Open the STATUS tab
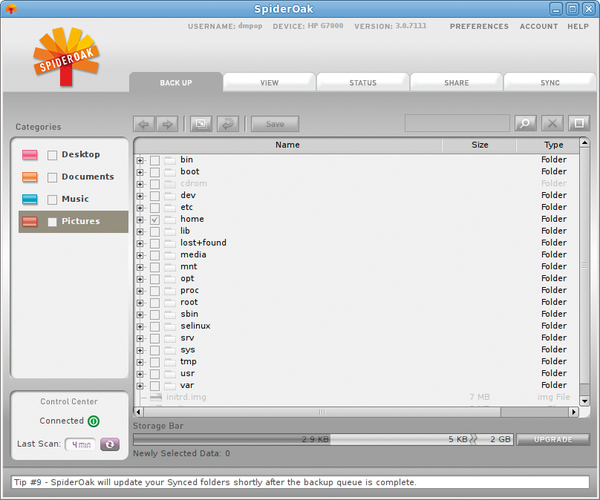The height and width of the screenshot is (500, 600). 363,82
